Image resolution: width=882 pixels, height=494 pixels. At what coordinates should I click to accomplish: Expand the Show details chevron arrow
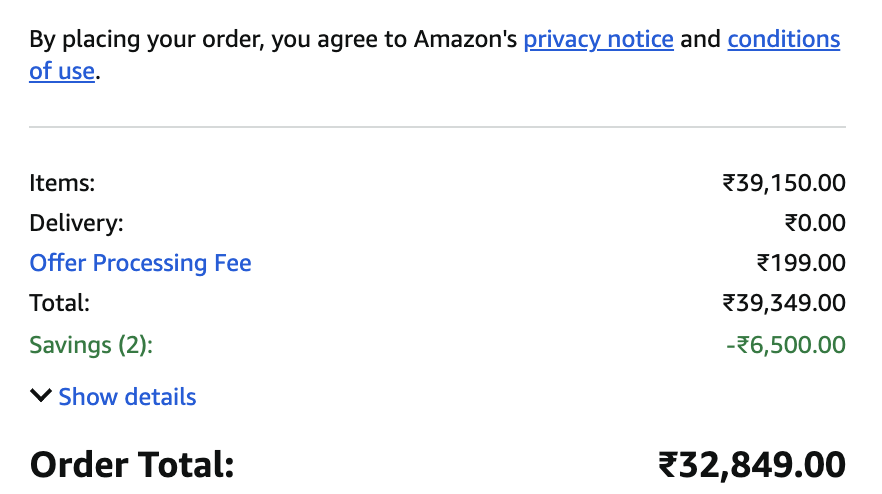(40, 396)
